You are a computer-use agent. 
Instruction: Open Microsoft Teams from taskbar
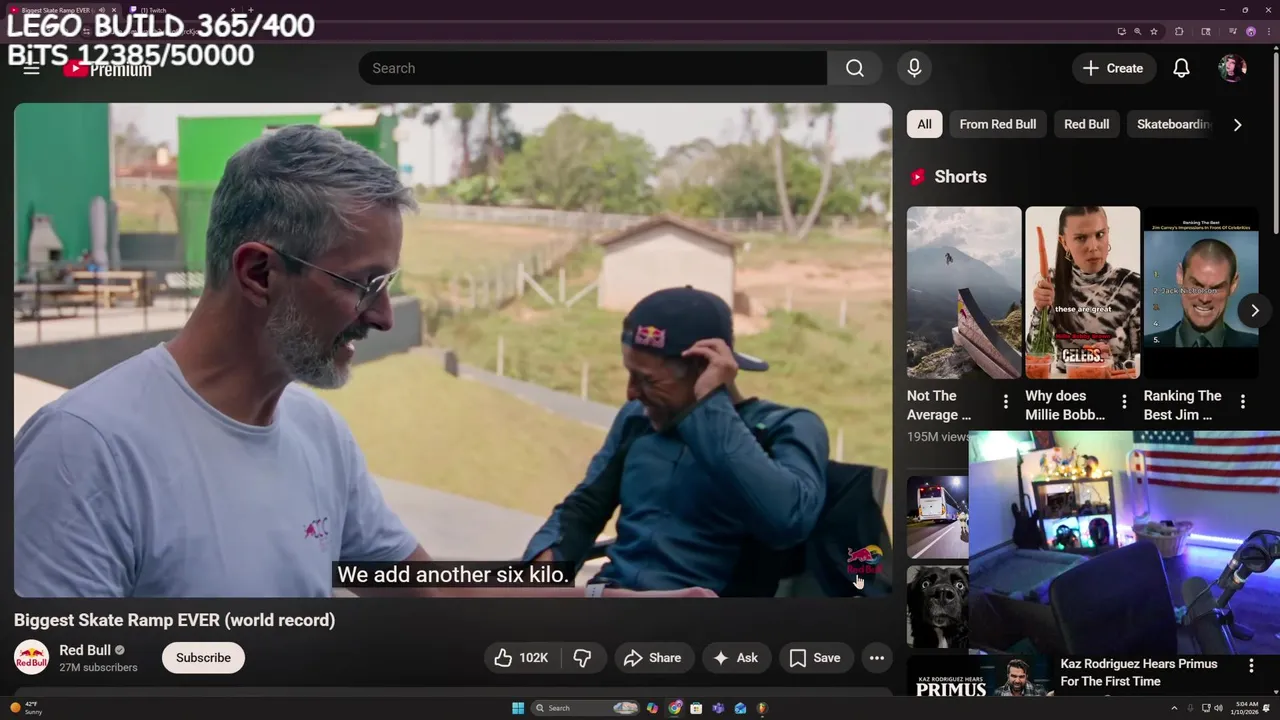click(x=718, y=708)
